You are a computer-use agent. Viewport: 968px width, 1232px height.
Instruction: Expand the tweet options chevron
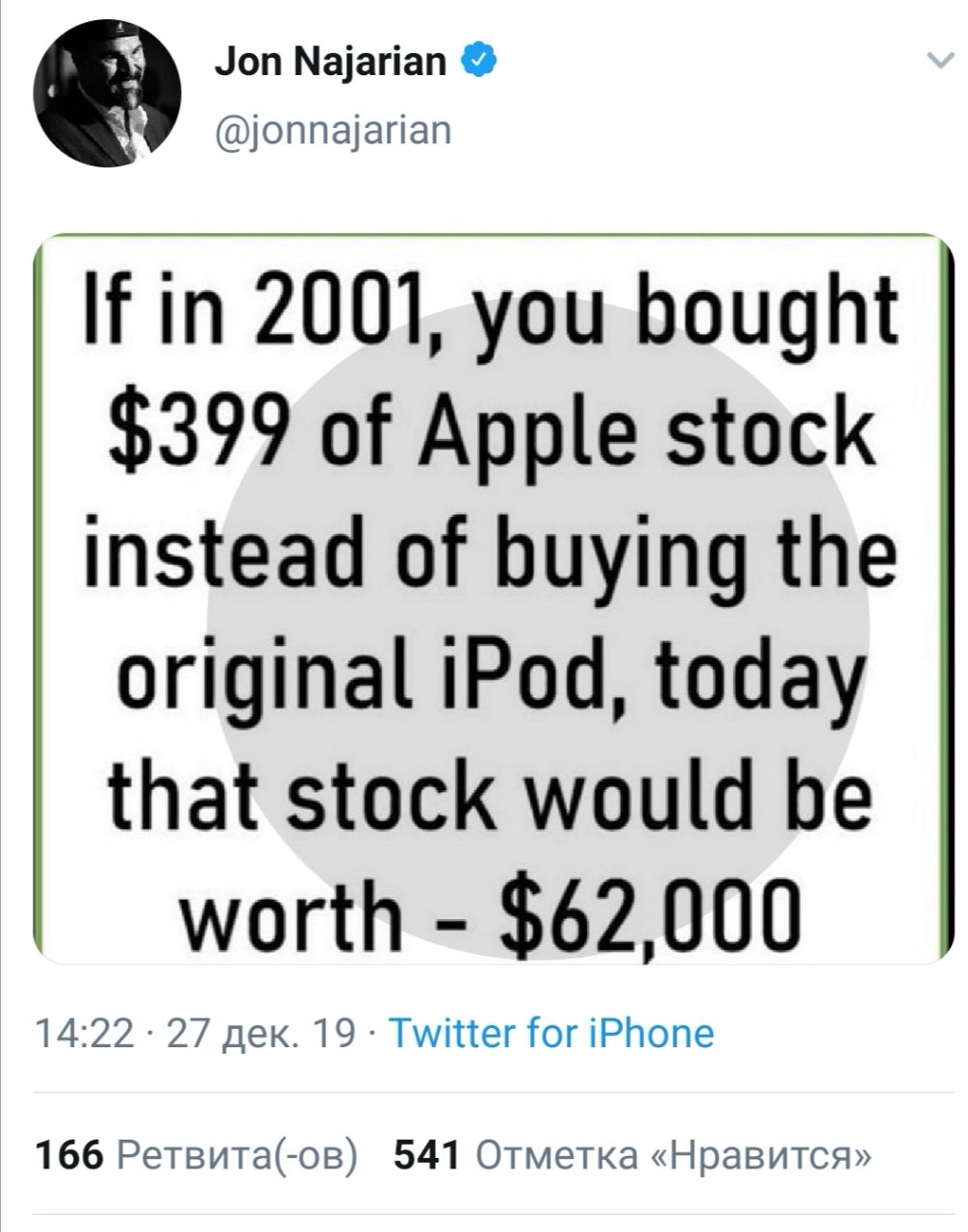pyautogui.click(x=935, y=62)
